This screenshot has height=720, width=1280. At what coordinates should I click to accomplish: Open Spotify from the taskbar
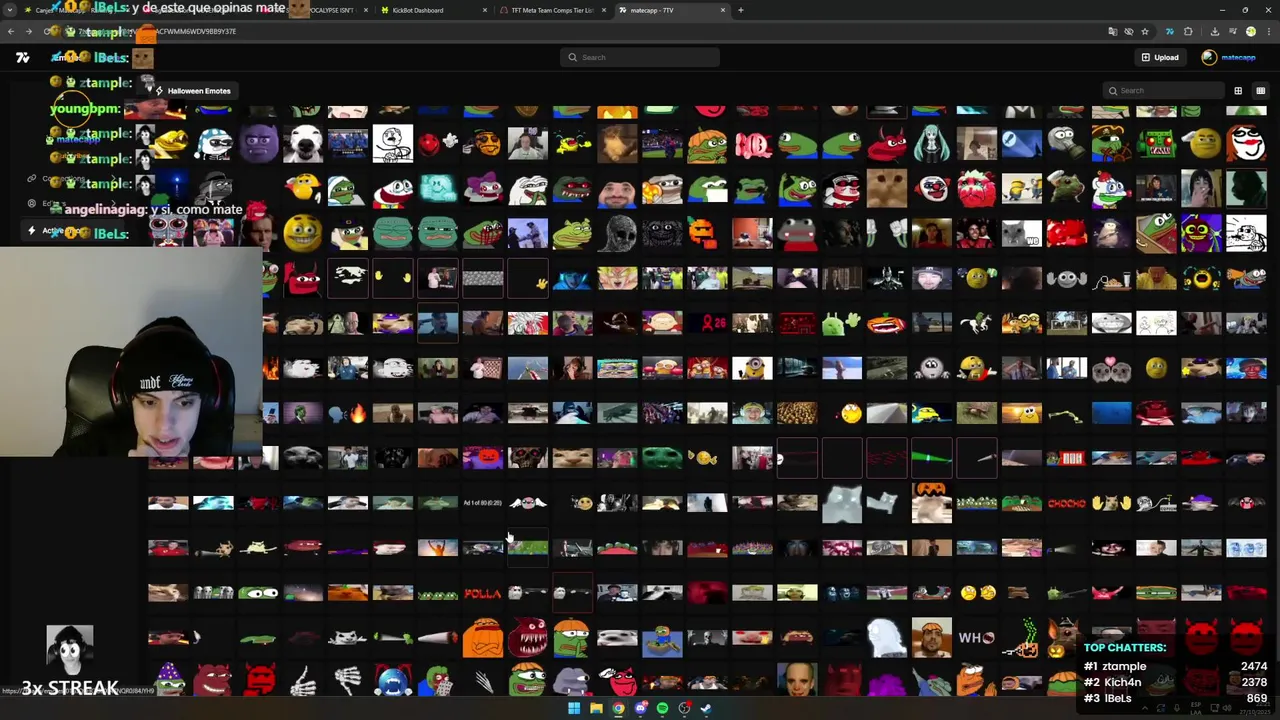[x=662, y=708]
